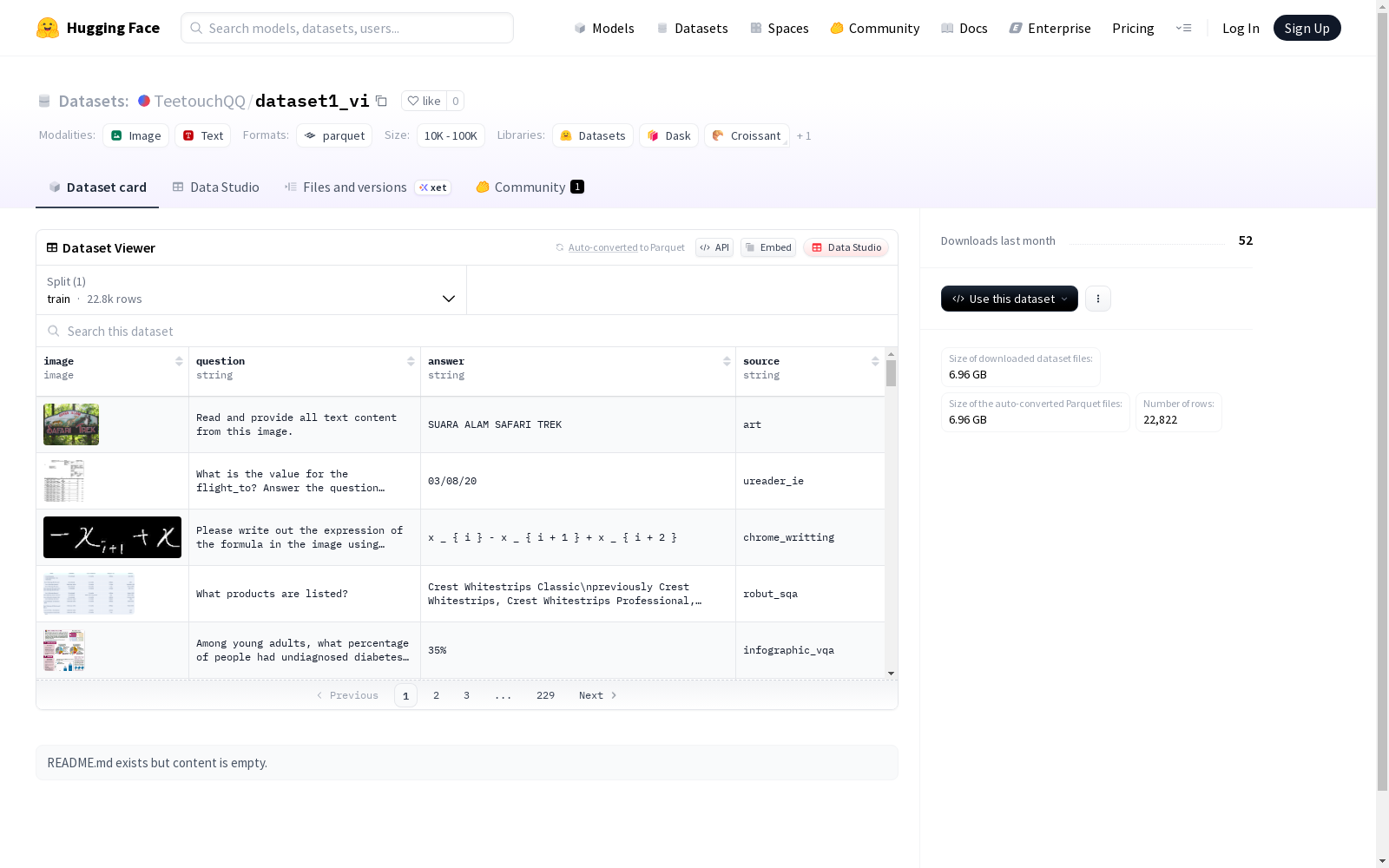The height and width of the screenshot is (868, 1389).
Task: Open Spaces in top navigation
Action: [x=780, y=28]
